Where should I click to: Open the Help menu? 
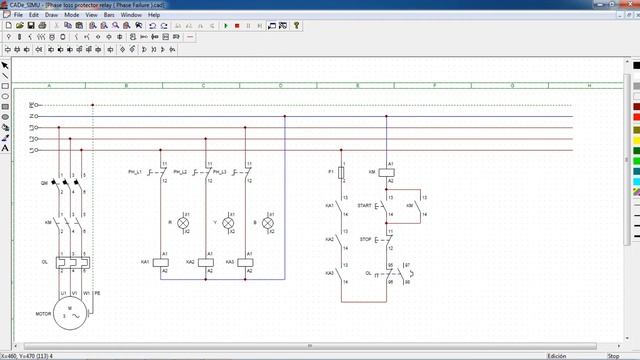point(154,15)
